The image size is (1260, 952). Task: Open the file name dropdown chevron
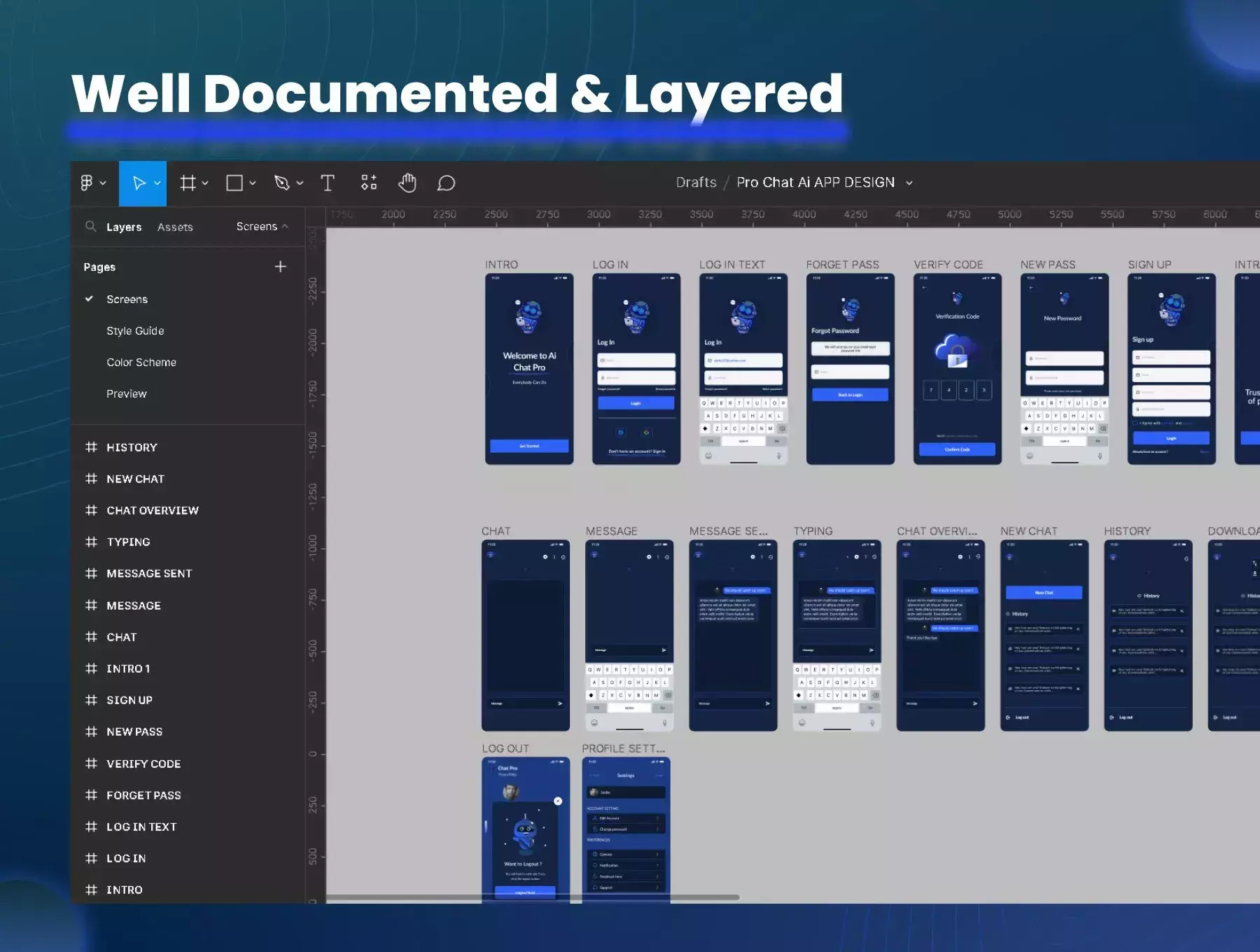point(909,183)
